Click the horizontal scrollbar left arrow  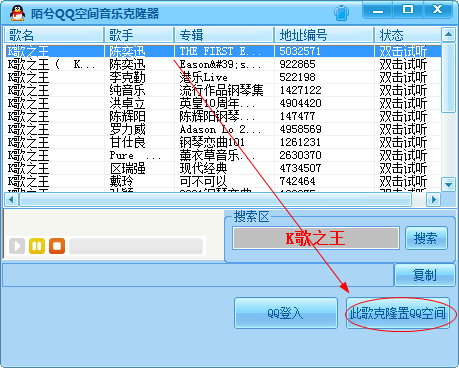point(11,200)
